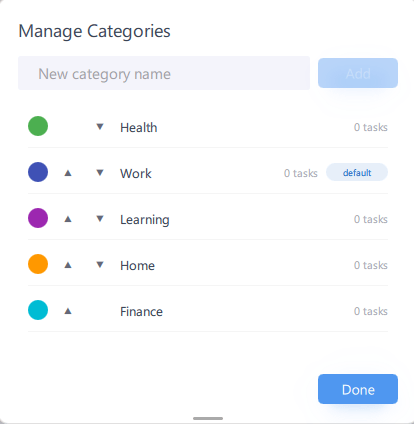Screen dimensions: 414x424
Task: Focus the New category name field
Action: point(164,73)
